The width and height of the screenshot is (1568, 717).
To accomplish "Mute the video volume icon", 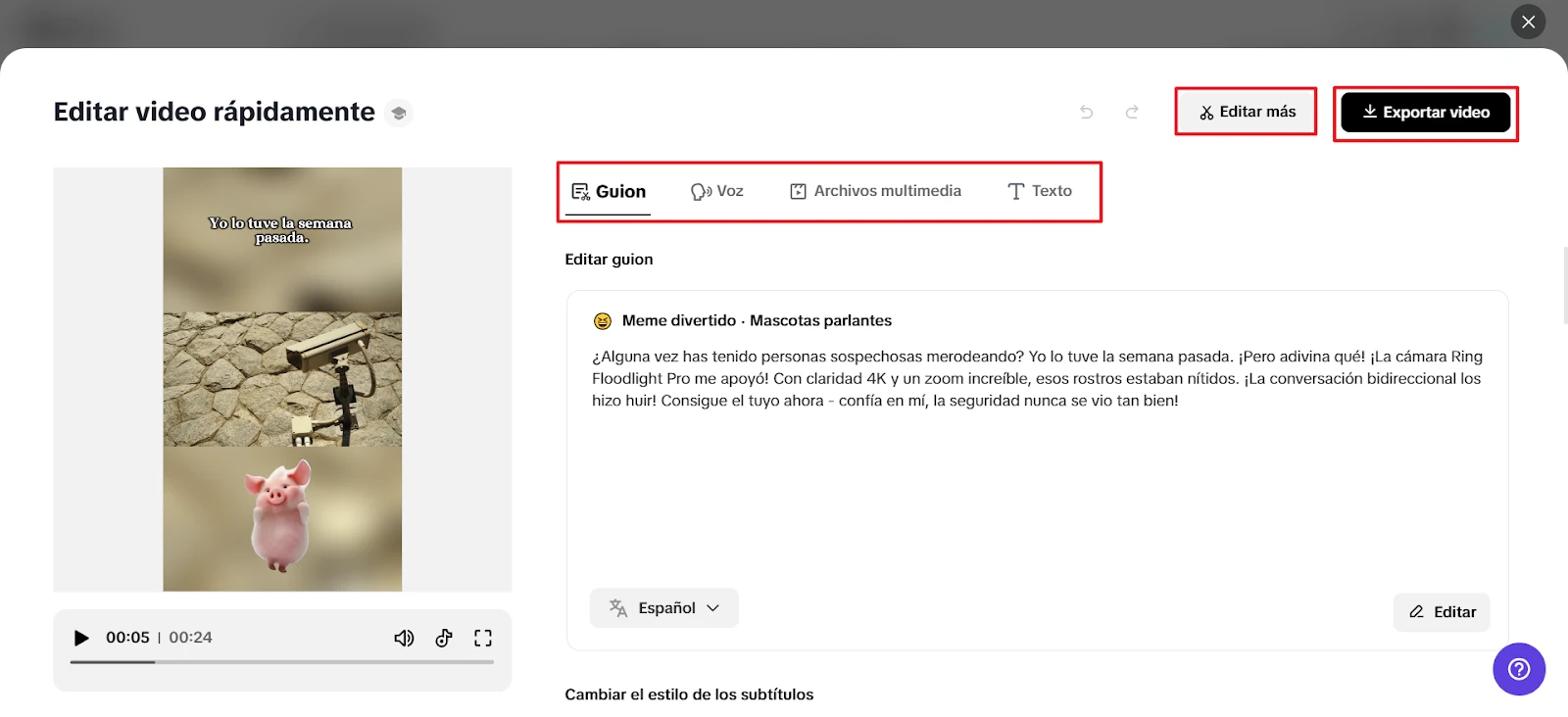I will click(404, 638).
